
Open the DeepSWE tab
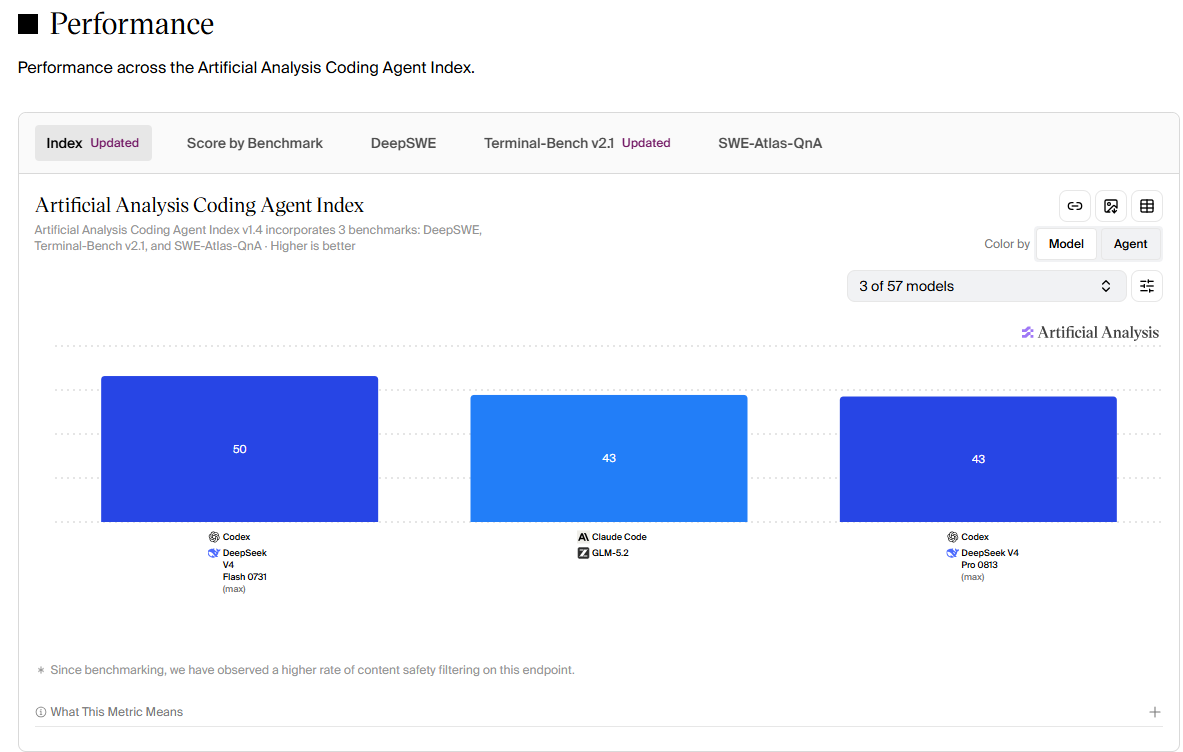404,143
